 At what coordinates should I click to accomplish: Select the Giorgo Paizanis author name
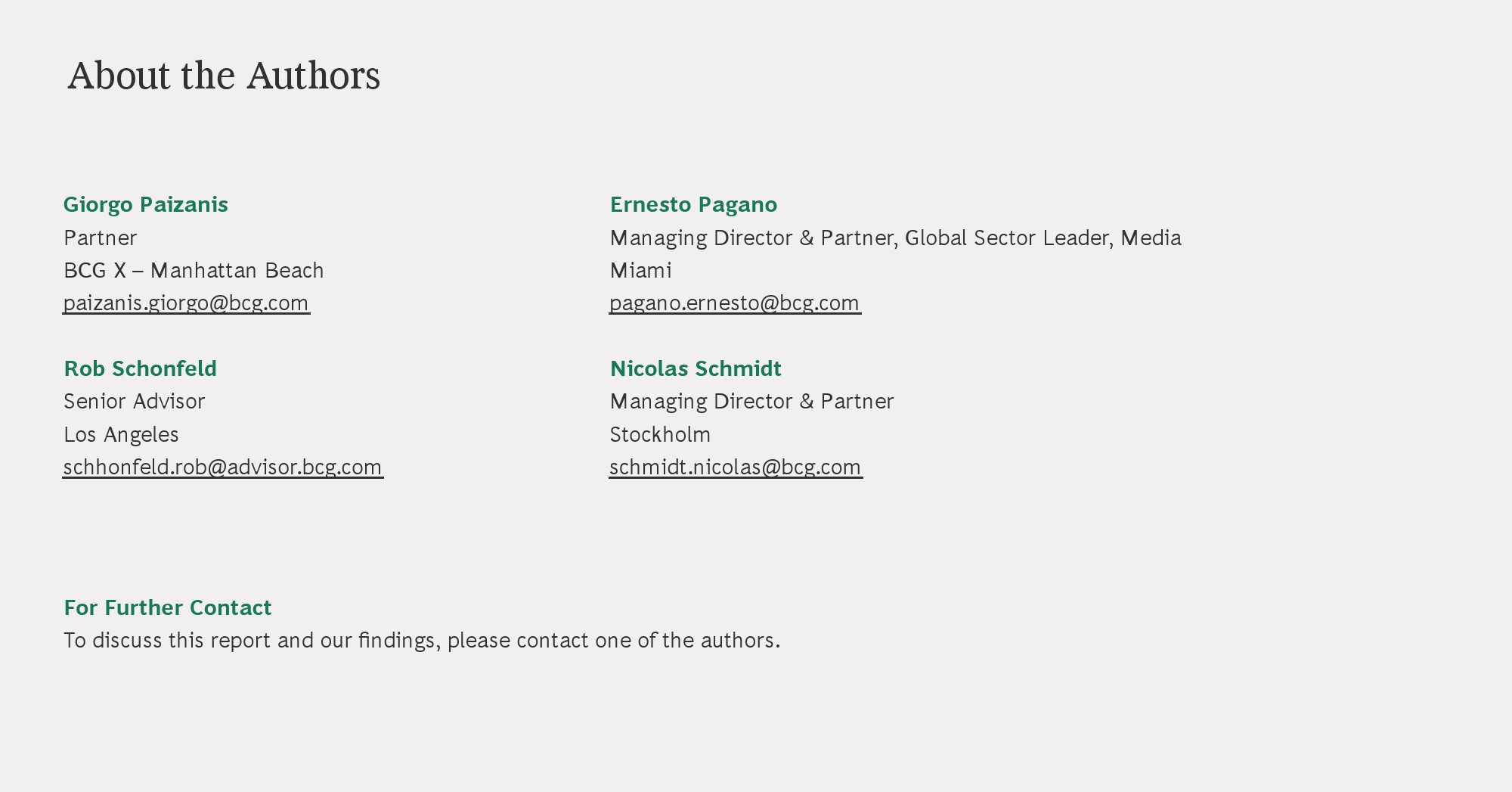click(x=146, y=204)
